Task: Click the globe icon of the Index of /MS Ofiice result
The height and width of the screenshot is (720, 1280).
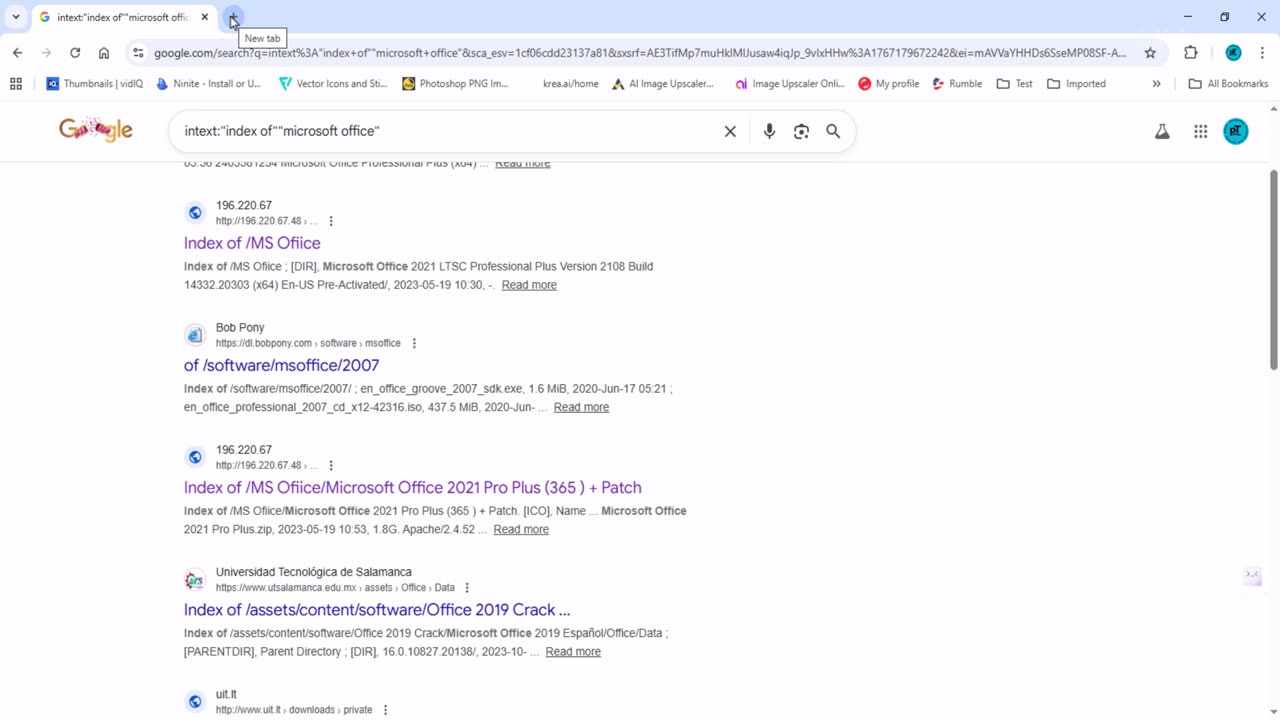Action: (195, 212)
